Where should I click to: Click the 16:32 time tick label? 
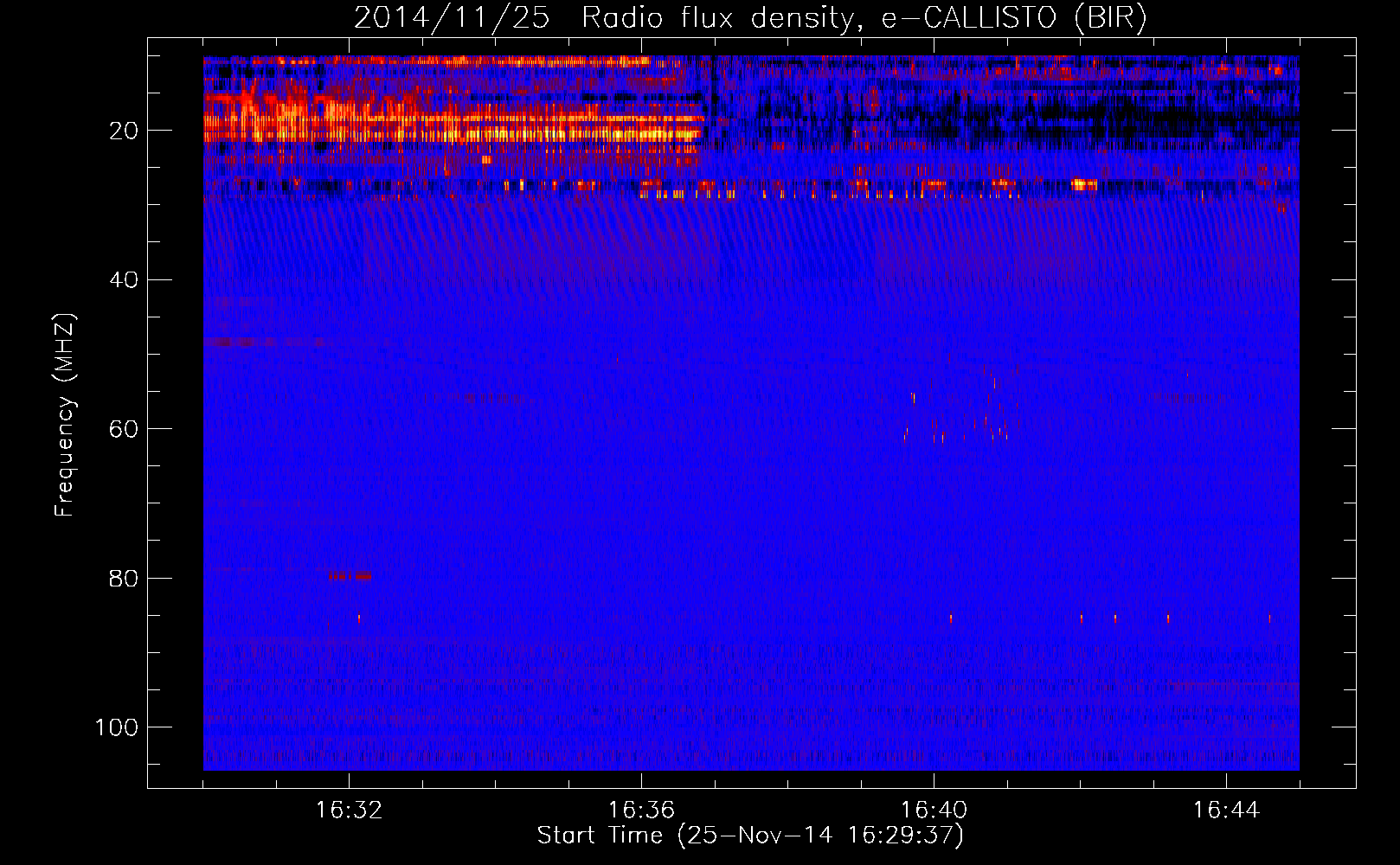click(x=350, y=811)
